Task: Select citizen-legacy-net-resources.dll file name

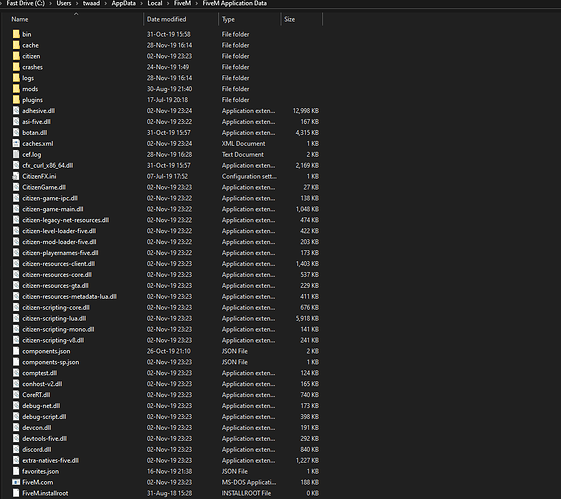Action: (65, 220)
